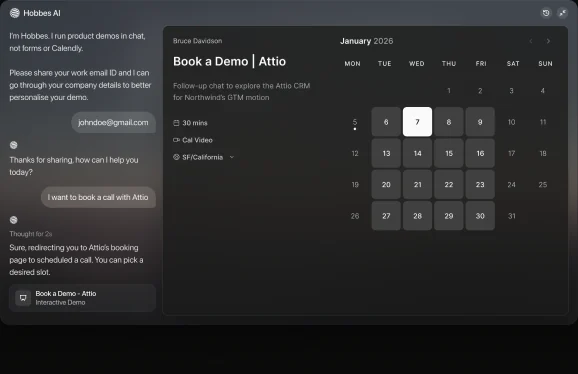The width and height of the screenshot is (578, 374).
Task: Click the video camera icon beside Cal Video
Action: tap(176, 140)
